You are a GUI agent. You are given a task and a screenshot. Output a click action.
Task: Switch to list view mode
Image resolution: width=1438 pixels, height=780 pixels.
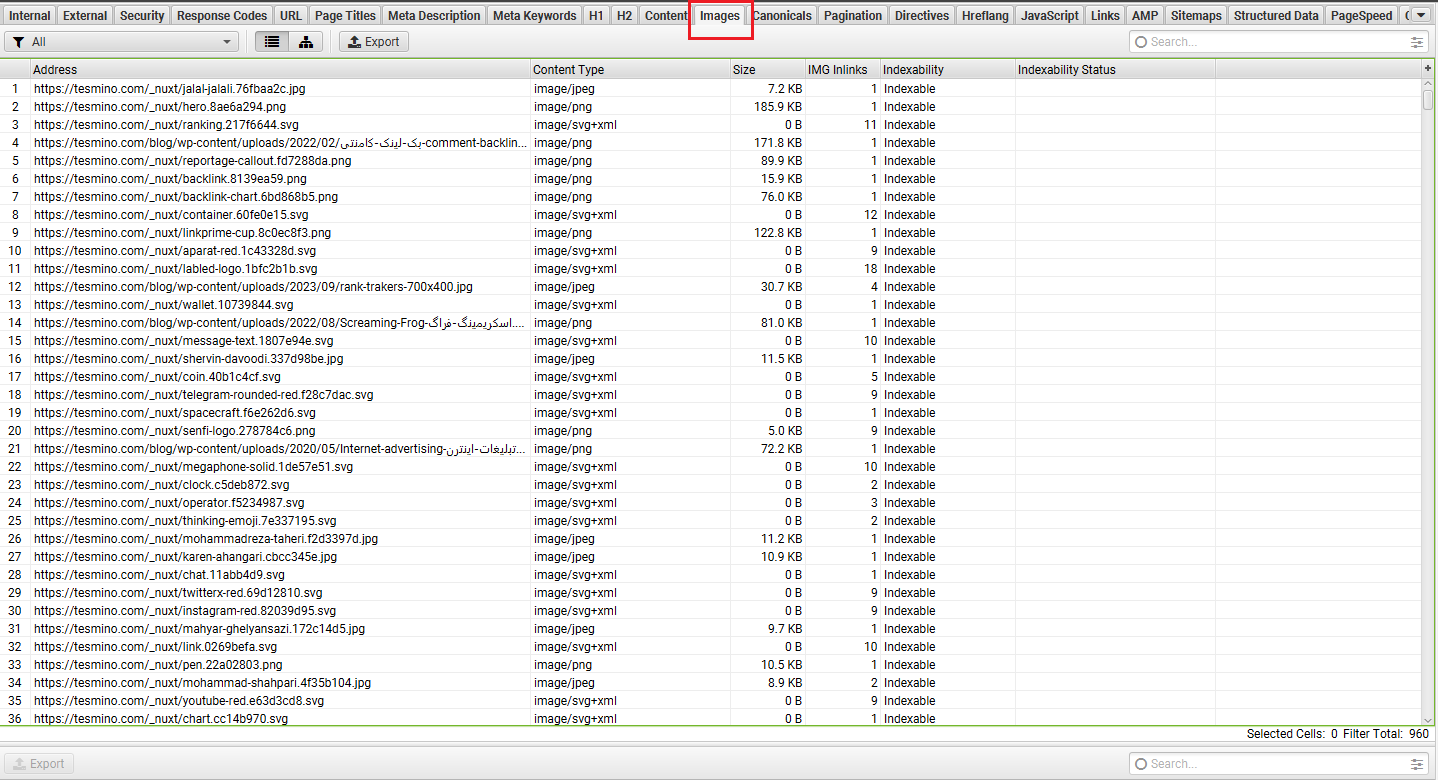tap(272, 42)
